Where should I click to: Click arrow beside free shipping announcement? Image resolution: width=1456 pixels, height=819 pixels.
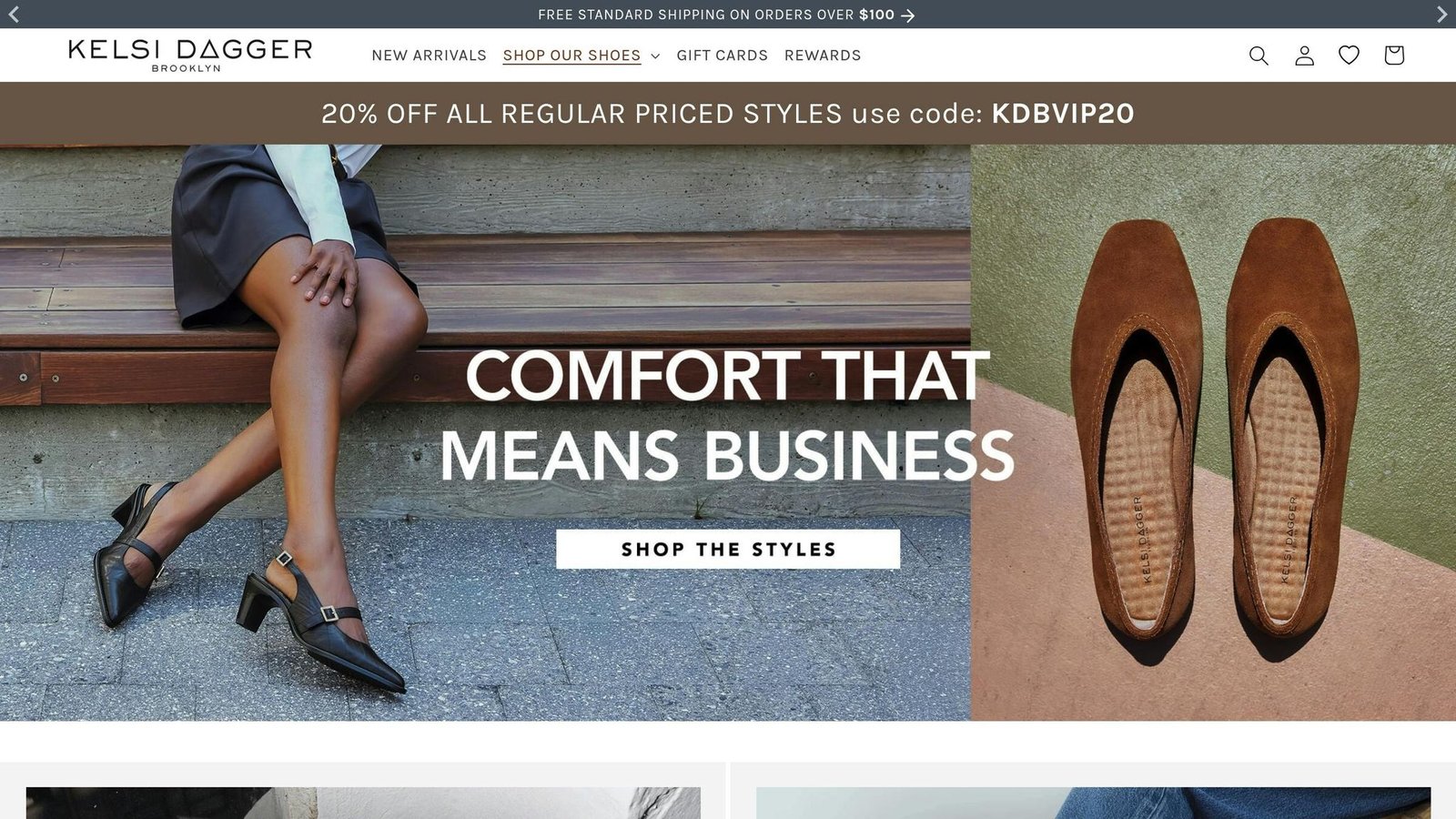coord(907,15)
